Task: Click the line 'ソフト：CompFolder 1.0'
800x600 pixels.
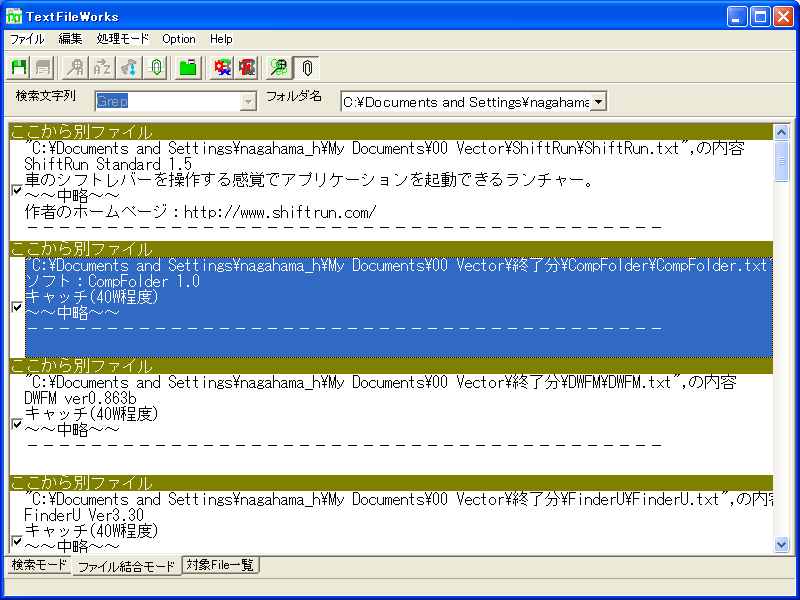Action: [112, 281]
